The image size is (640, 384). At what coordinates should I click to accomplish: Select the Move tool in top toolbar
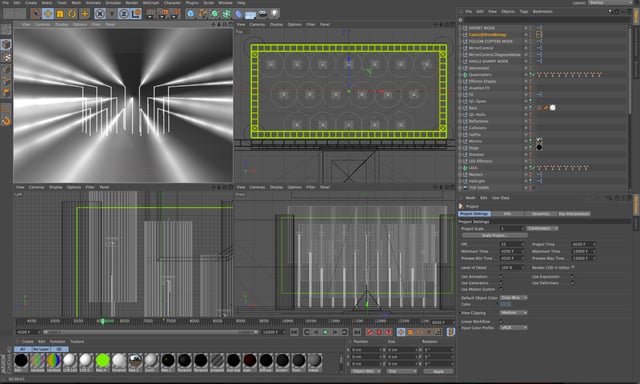coord(48,14)
